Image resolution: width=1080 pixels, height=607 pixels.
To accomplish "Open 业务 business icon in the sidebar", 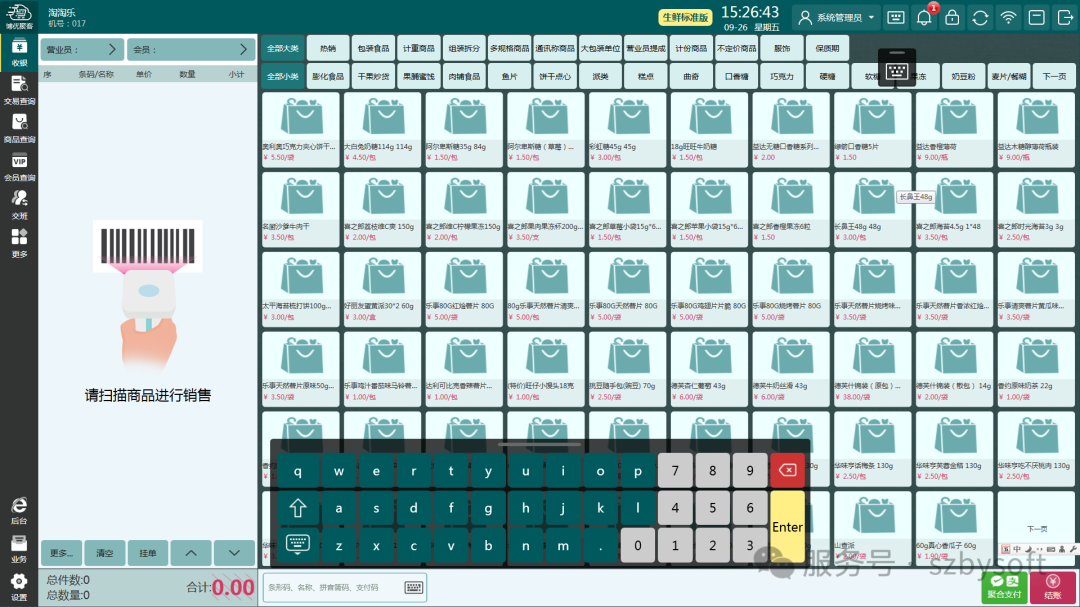I will [19, 550].
